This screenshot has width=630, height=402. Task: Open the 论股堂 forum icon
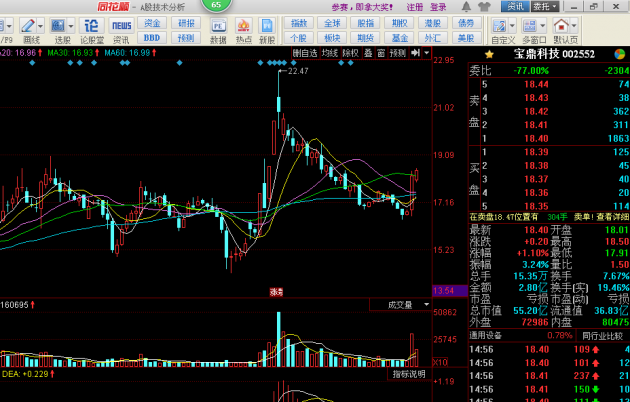pos(91,29)
